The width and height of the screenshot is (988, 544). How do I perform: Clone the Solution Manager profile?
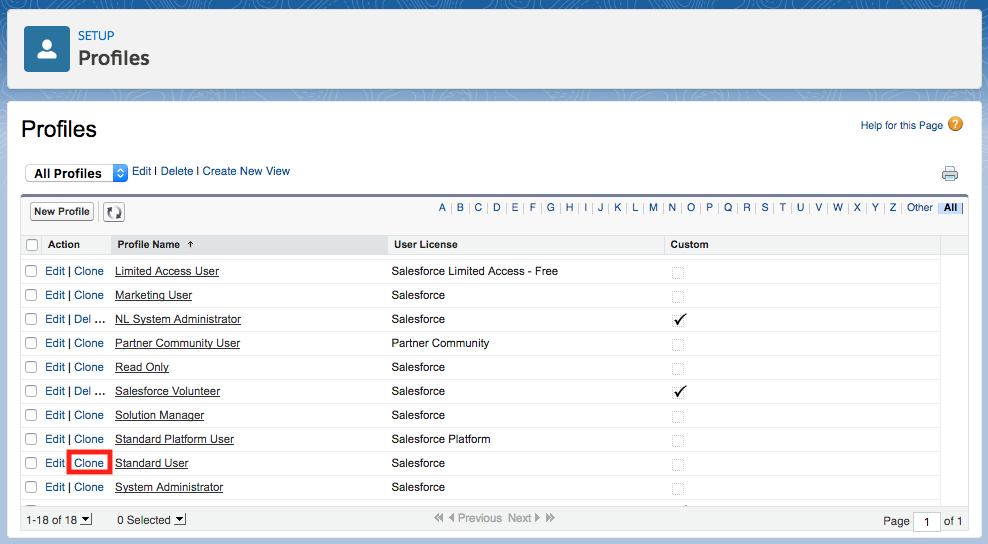(x=89, y=415)
